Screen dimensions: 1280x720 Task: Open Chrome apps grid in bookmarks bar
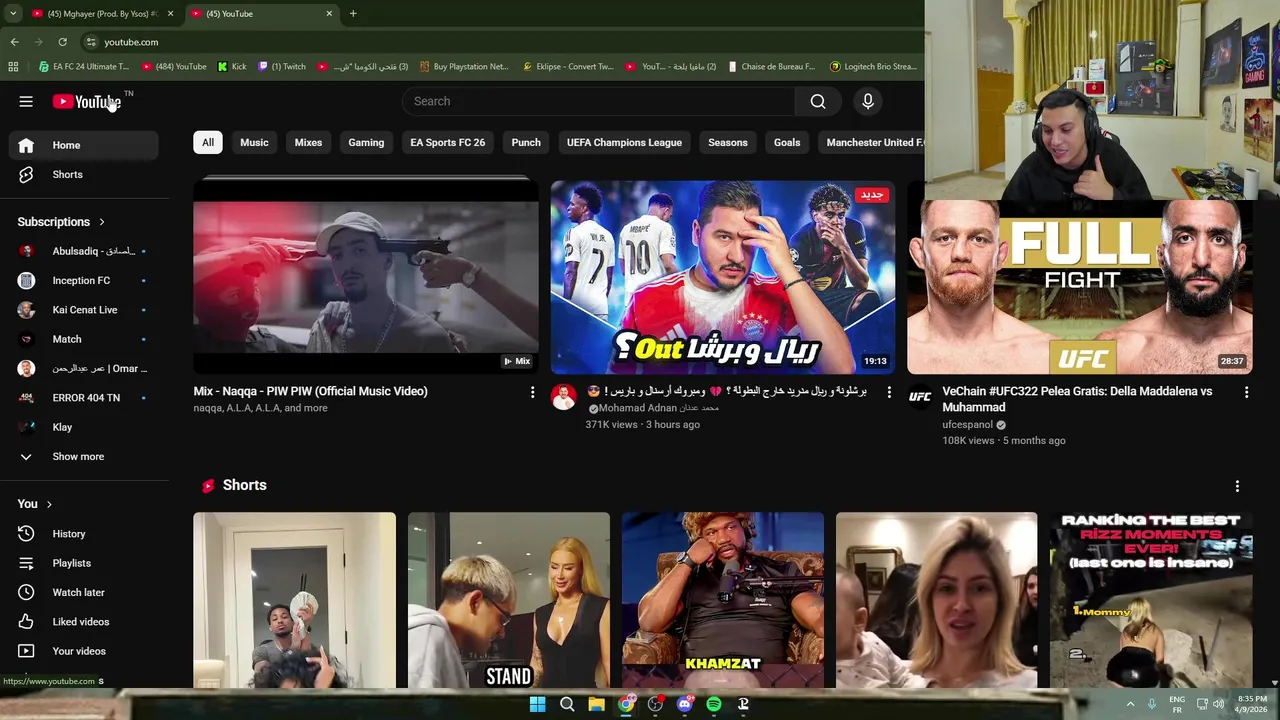[13, 67]
